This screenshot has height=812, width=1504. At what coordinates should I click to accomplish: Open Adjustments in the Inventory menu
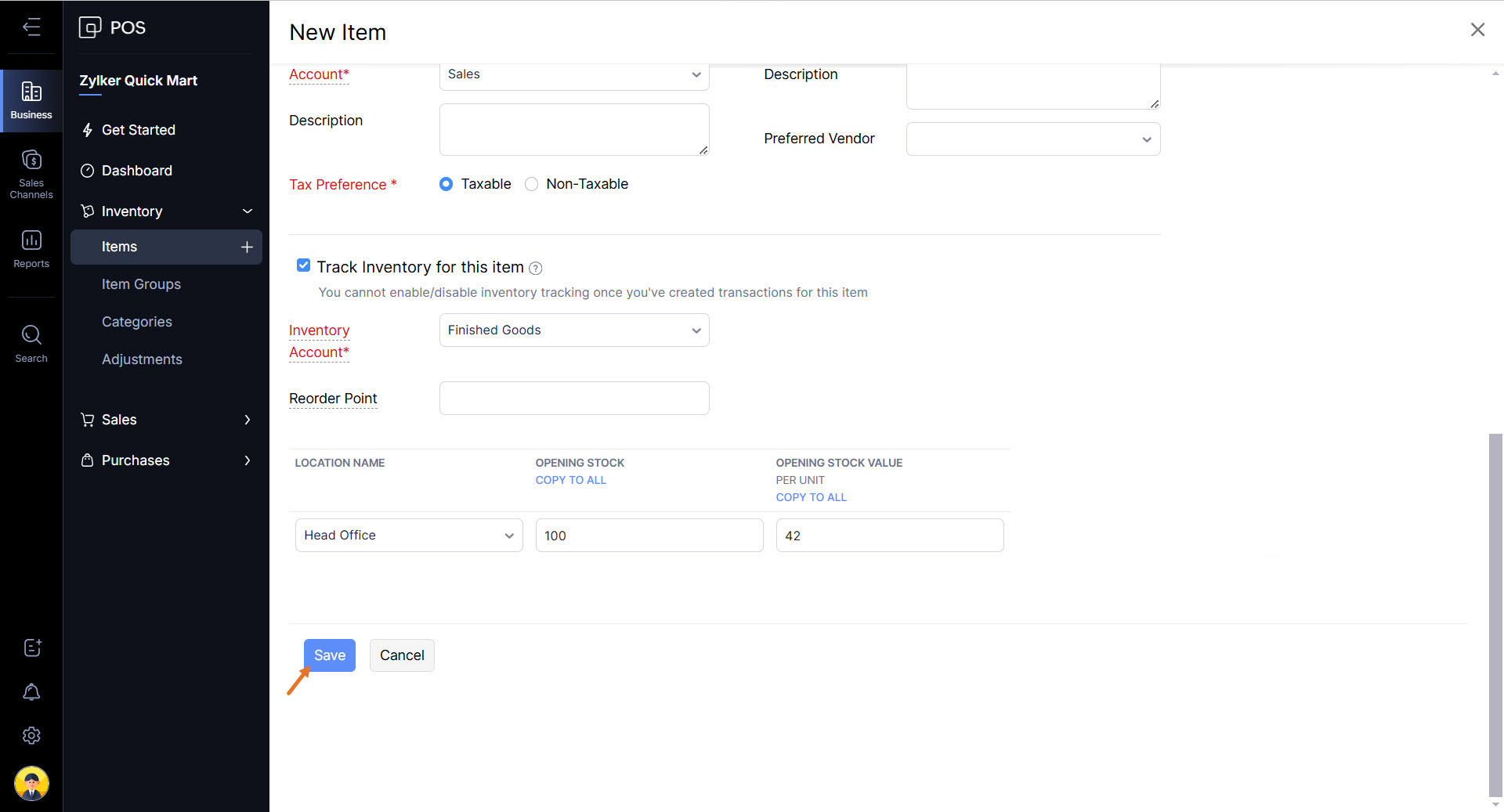pyautogui.click(x=142, y=359)
